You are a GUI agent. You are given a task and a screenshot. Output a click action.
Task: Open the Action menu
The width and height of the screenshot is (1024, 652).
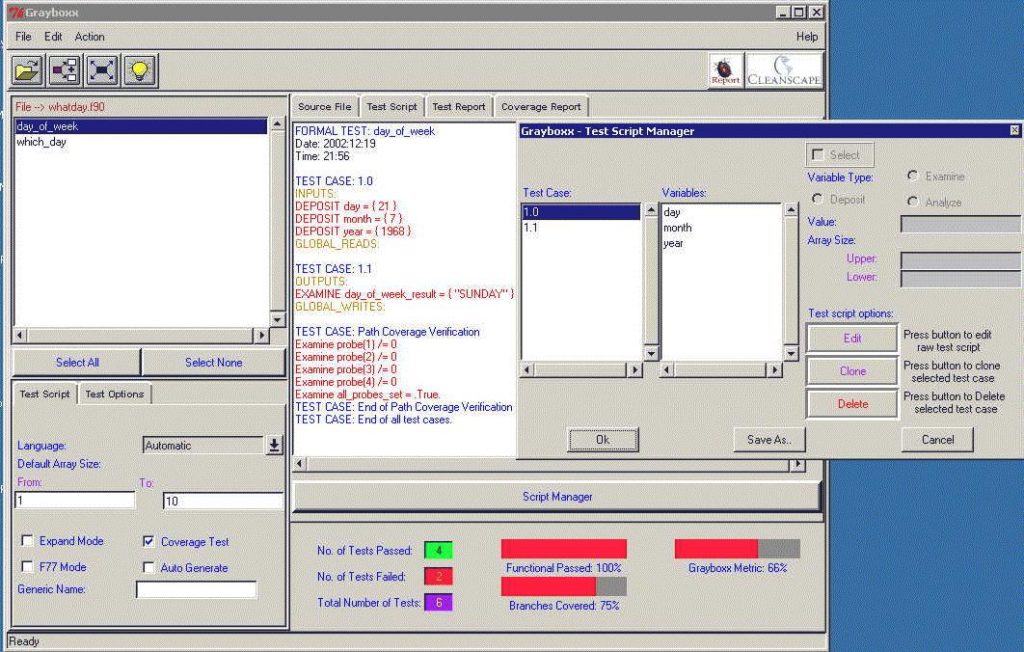click(x=89, y=37)
